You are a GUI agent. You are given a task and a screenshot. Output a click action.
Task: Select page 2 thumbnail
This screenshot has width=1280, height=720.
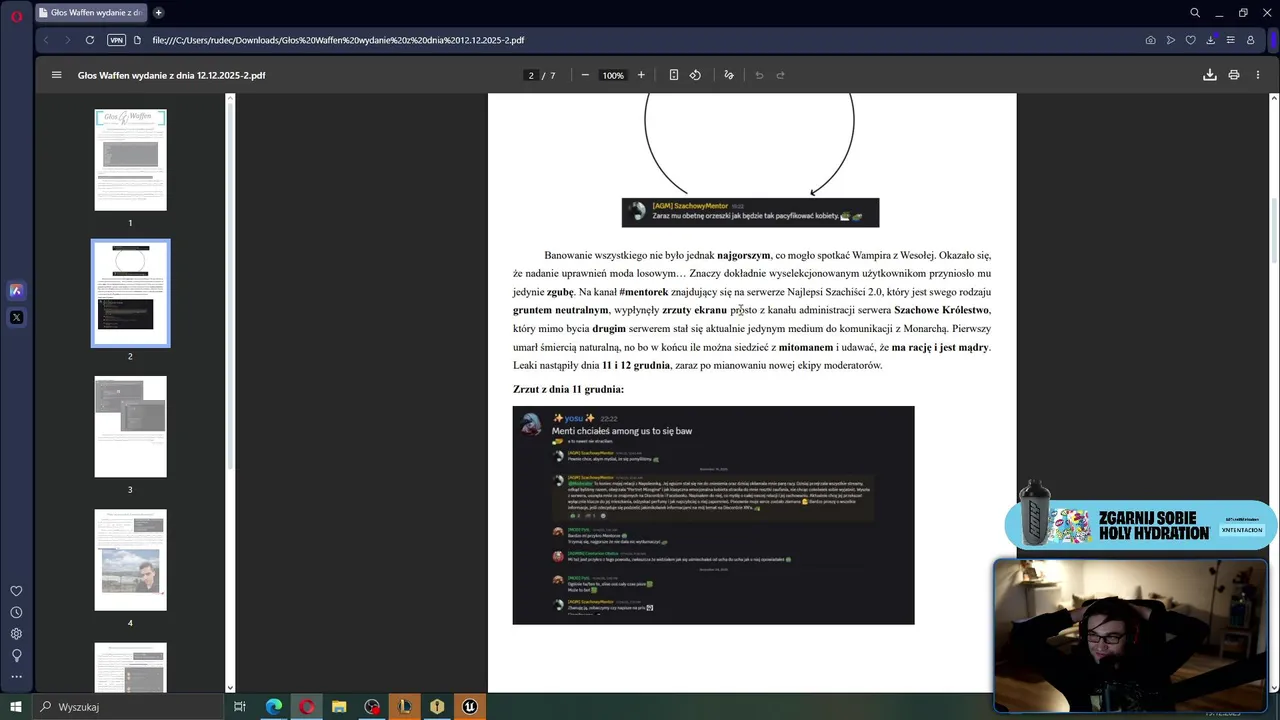point(130,293)
